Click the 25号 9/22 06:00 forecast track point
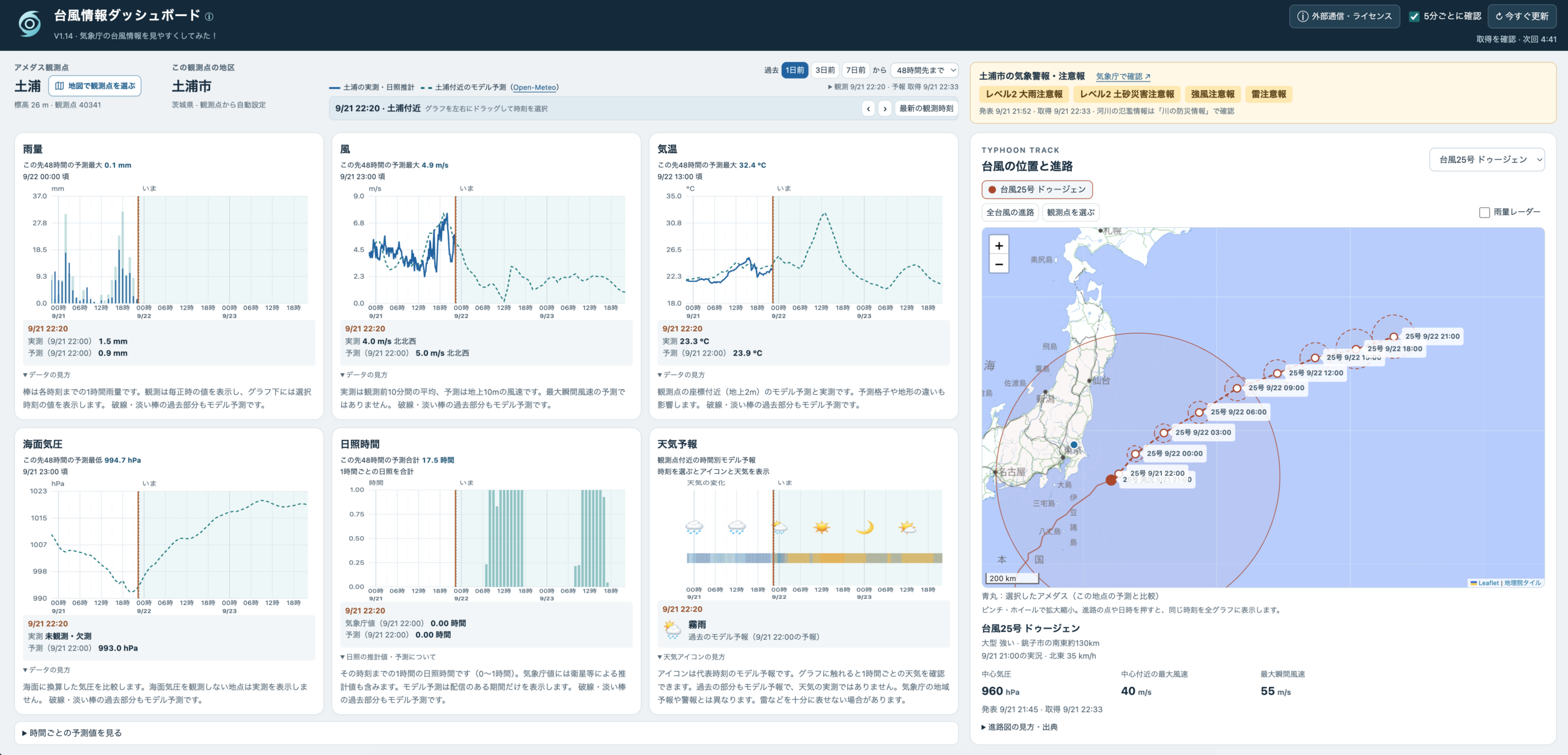 [1199, 412]
